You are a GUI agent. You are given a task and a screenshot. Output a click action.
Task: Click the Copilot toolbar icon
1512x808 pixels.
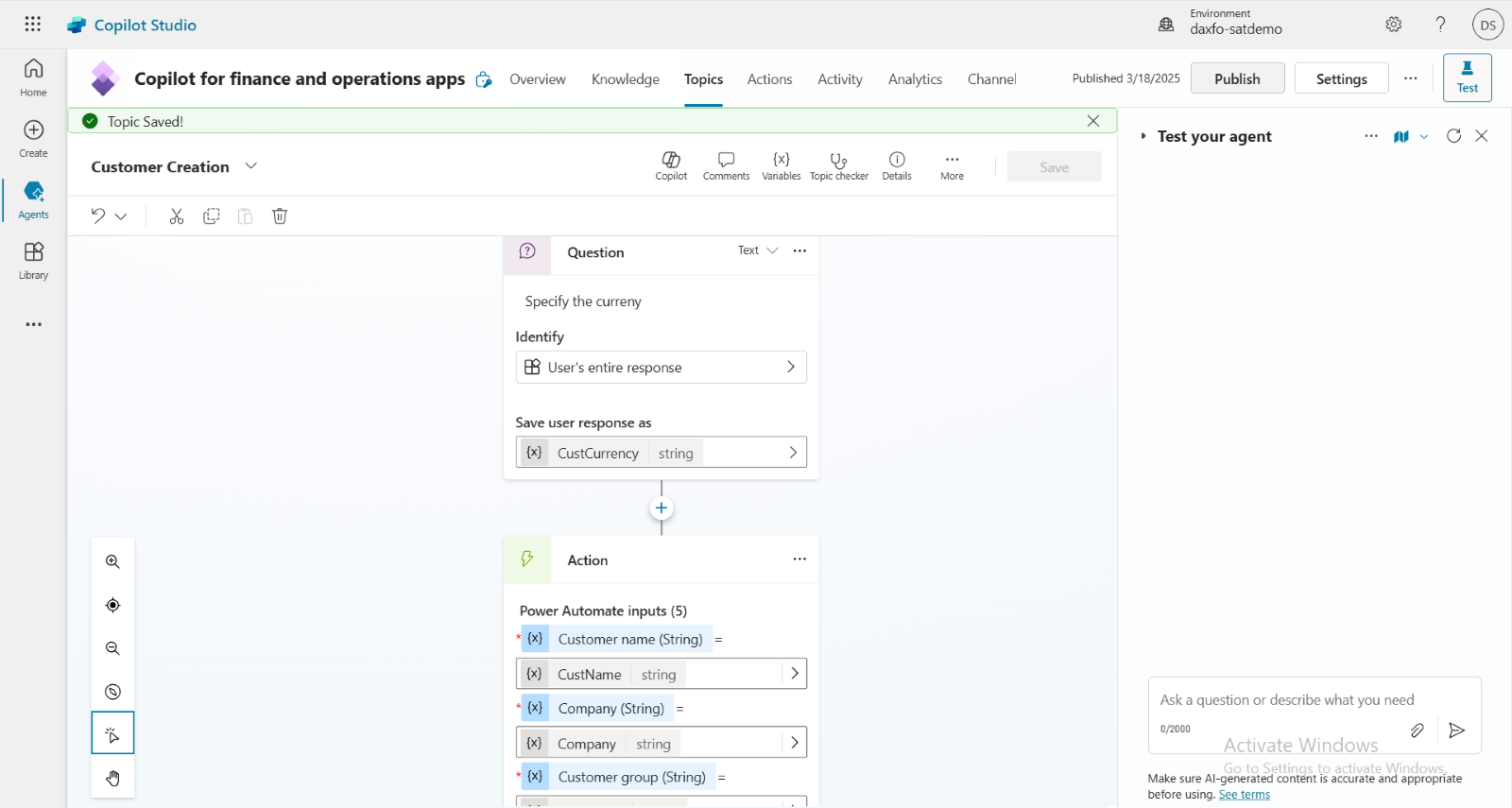[671, 165]
